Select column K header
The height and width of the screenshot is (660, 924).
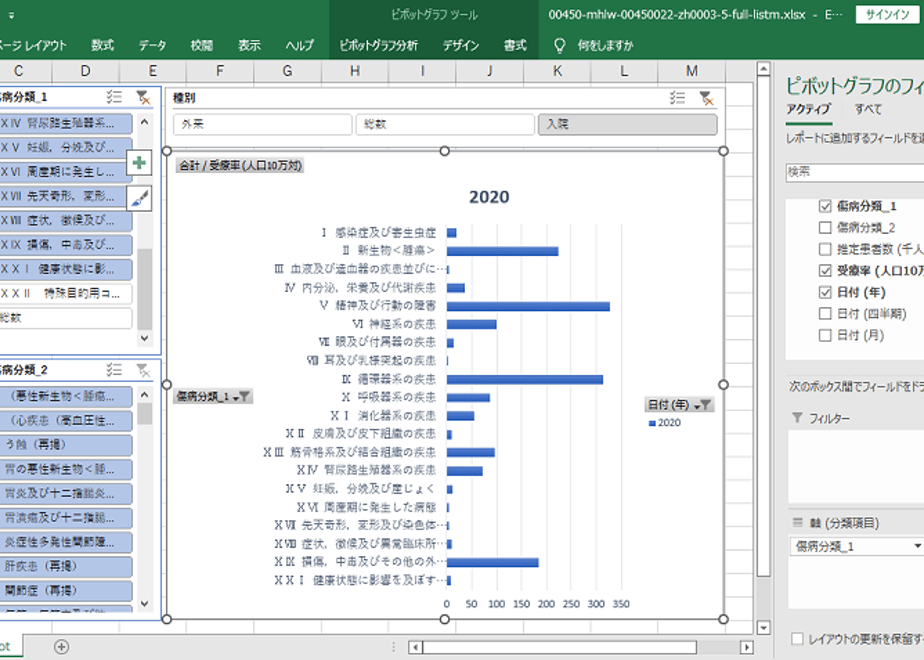[x=557, y=71]
